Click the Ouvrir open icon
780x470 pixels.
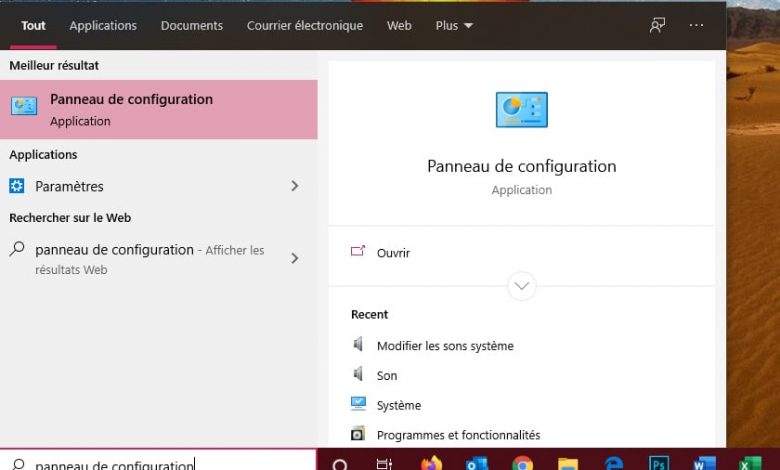pyautogui.click(x=358, y=251)
